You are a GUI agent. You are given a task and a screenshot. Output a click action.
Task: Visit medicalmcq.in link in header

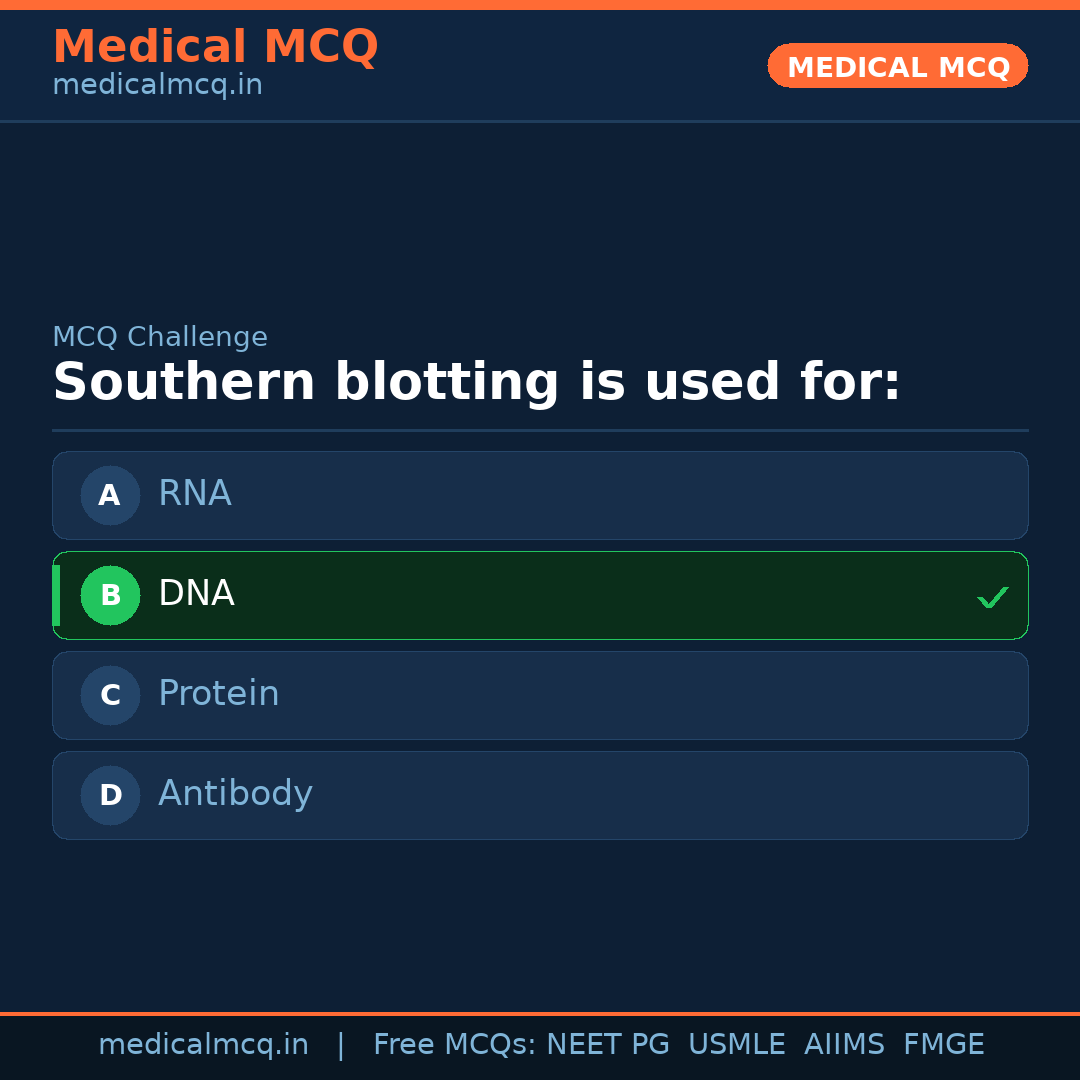157,86
